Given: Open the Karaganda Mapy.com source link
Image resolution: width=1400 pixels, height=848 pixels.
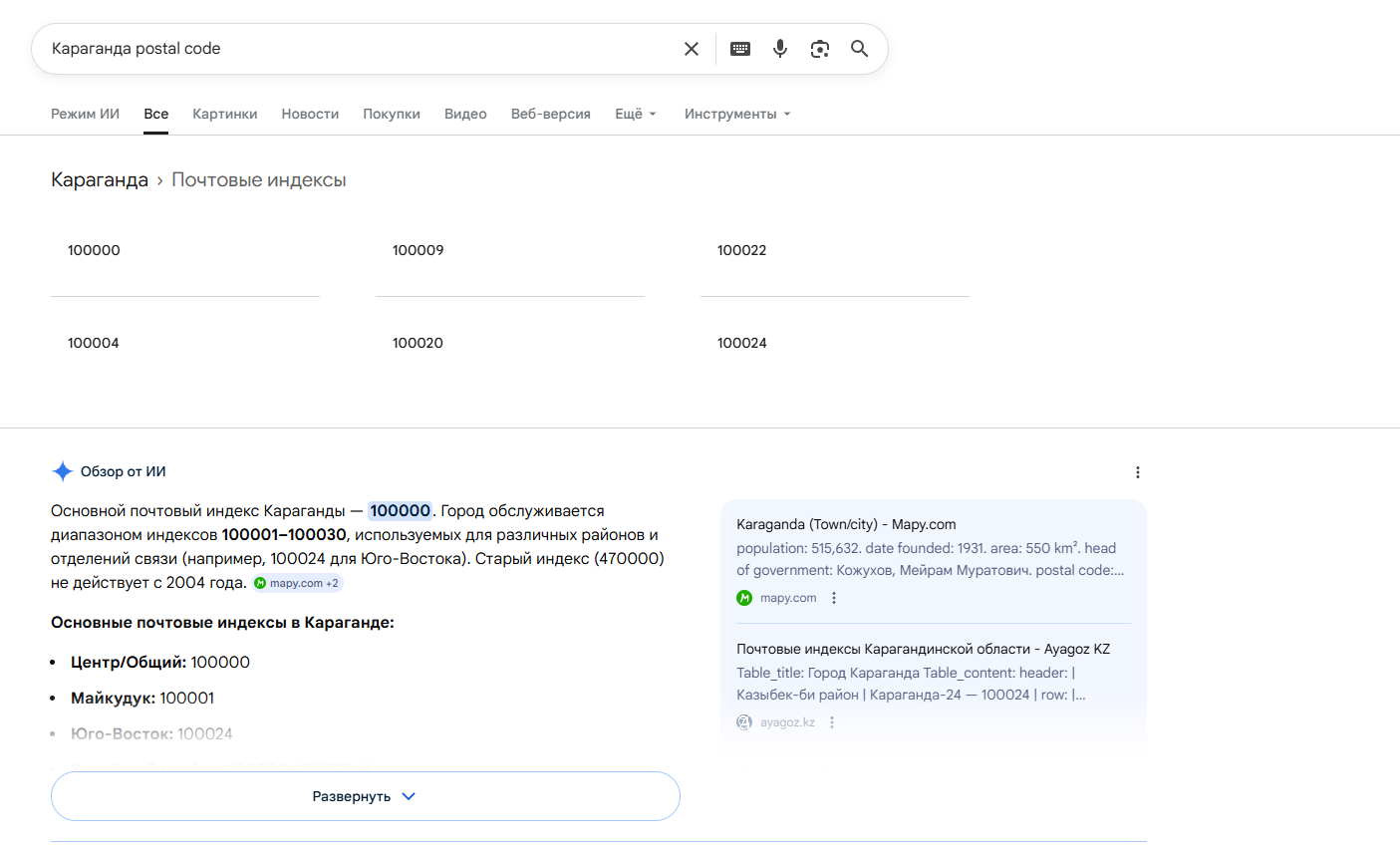Looking at the screenshot, I should [845, 524].
